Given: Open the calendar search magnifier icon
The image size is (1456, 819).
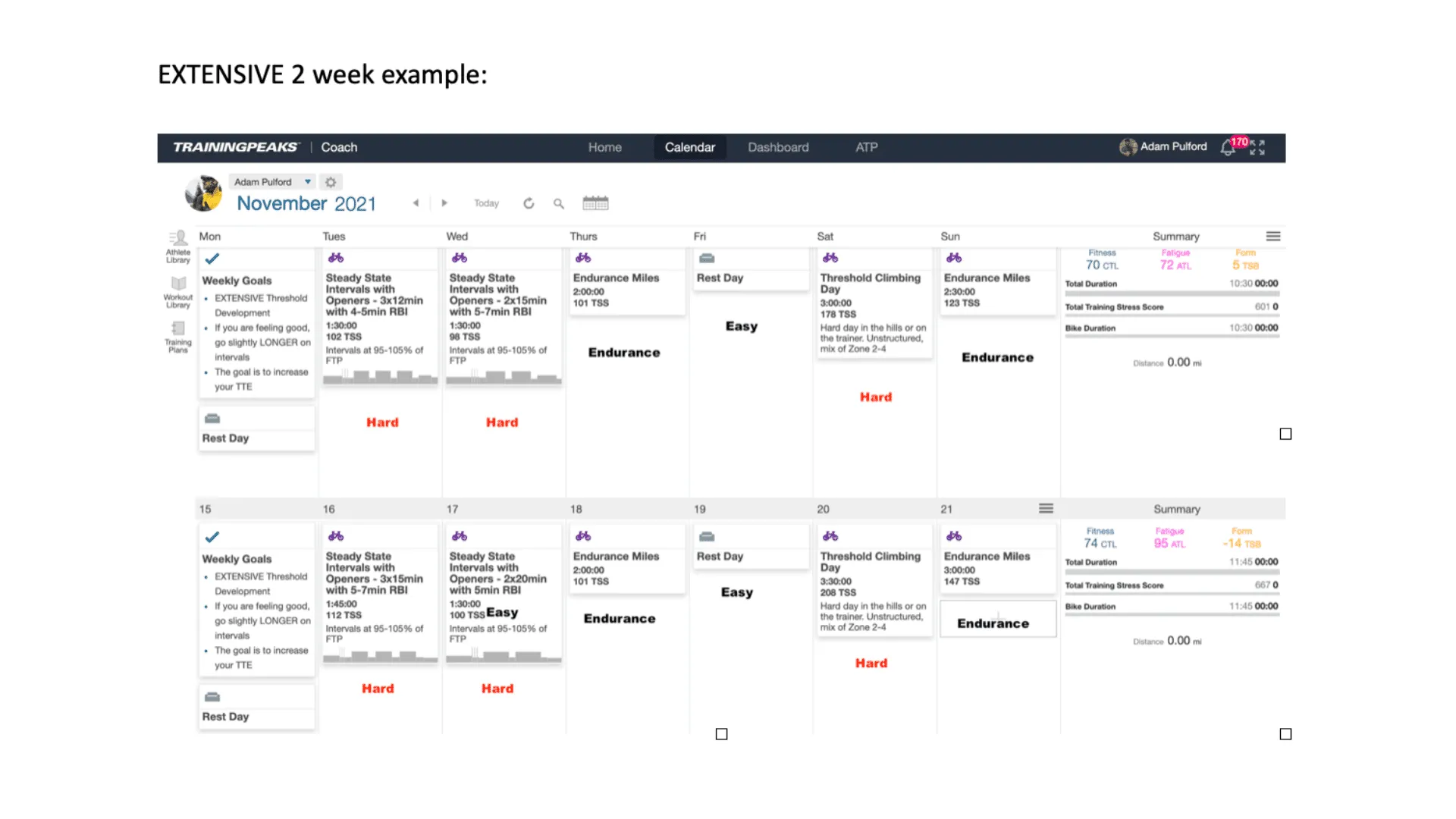Looking at the screenshot, I should tap(559, 203).
